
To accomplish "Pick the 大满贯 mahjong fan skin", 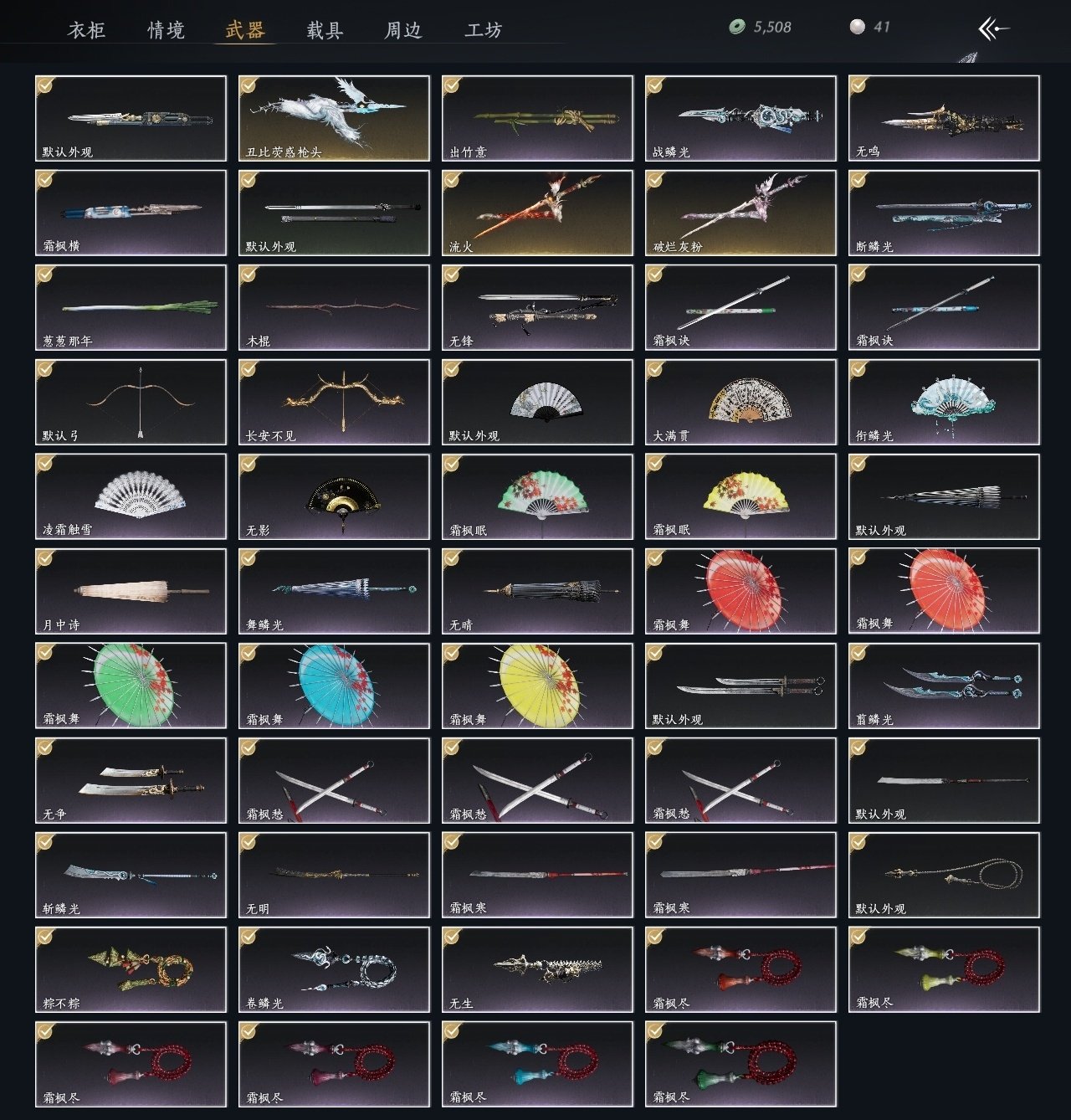I will click(740, 402).
